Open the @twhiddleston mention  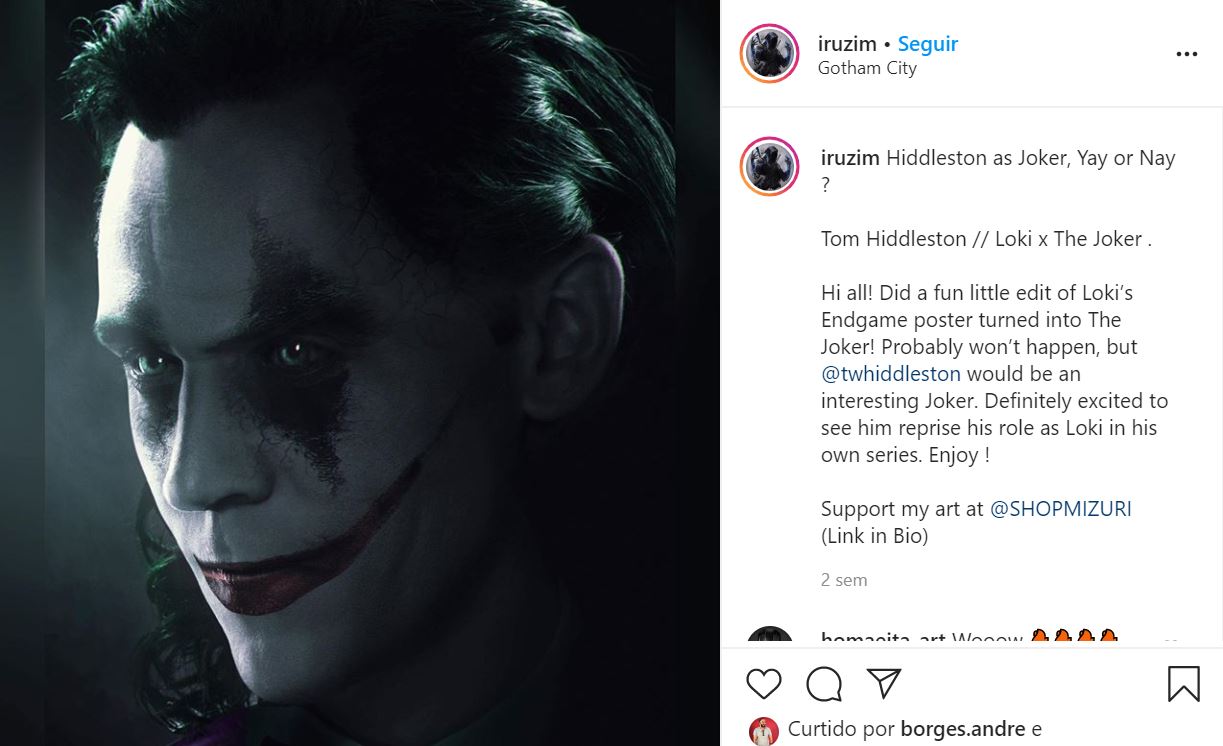(891, 374)
